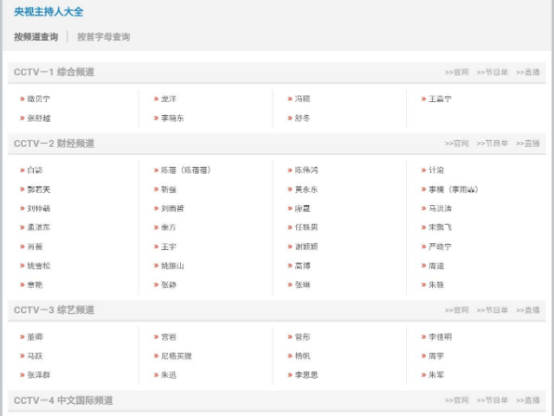Image resolution: width=554 pixels, height=417 pixels.
Task: Open host 秦方 under CCTV-2
Action: pos(169,227)
